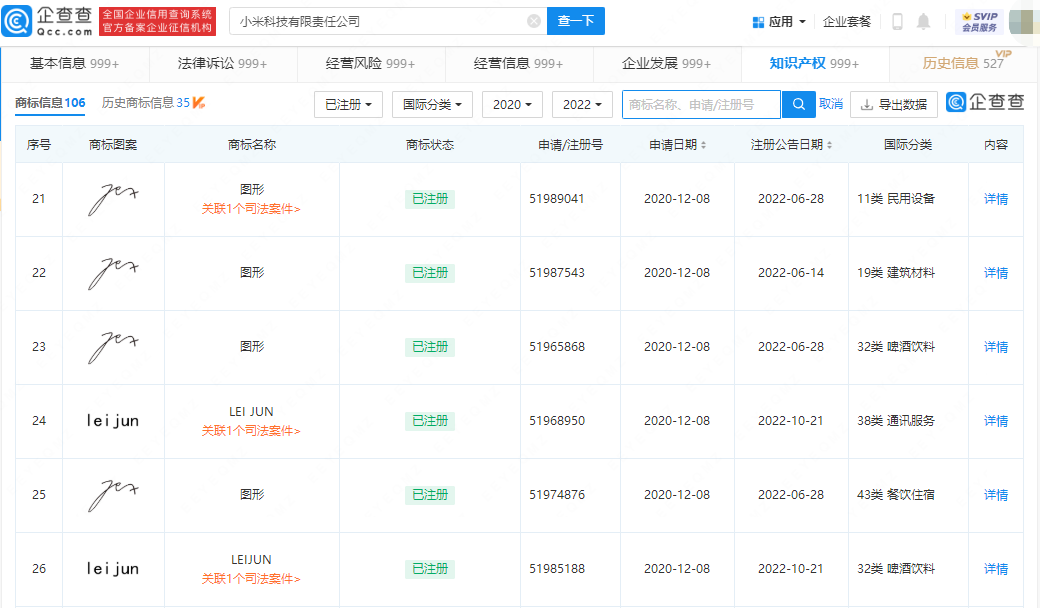Select the 商标信息 106 sub-tab

(x=50, y=103)
